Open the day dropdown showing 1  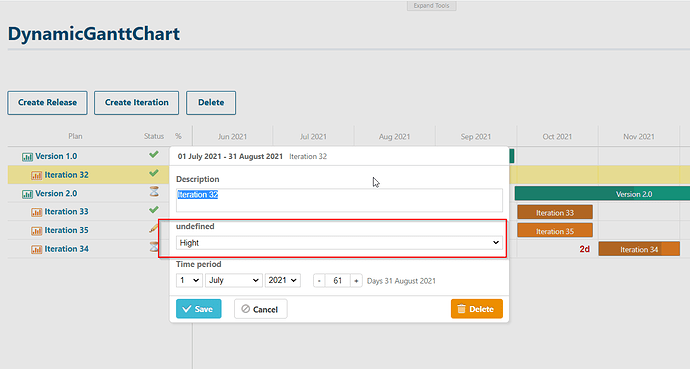click(189, 280)
